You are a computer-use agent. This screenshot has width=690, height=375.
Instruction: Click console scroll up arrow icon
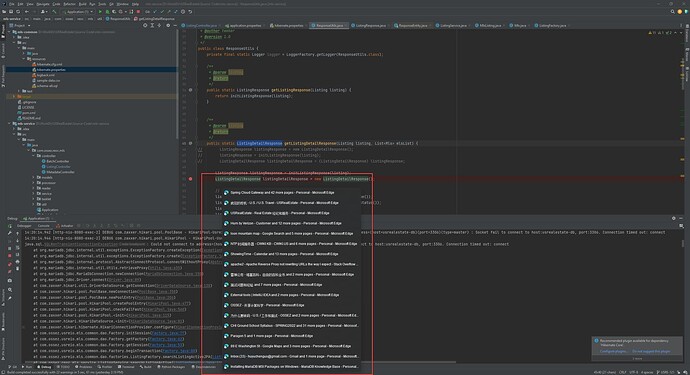click(17, 233)
